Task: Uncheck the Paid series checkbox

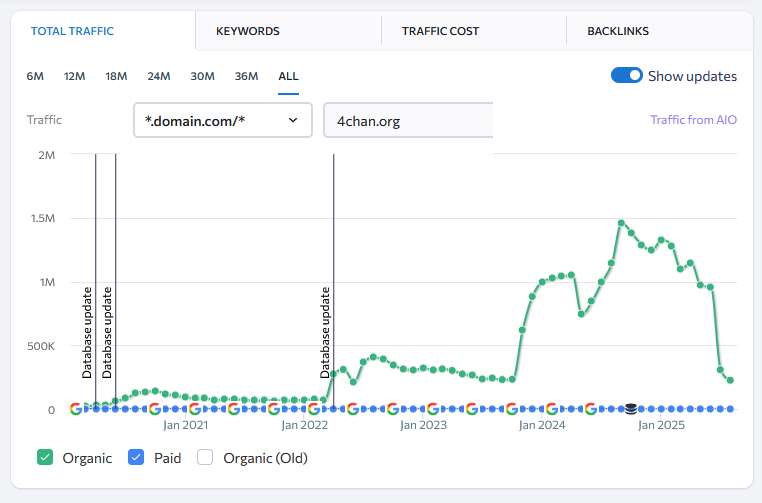Action: click(x=136, y=457)
